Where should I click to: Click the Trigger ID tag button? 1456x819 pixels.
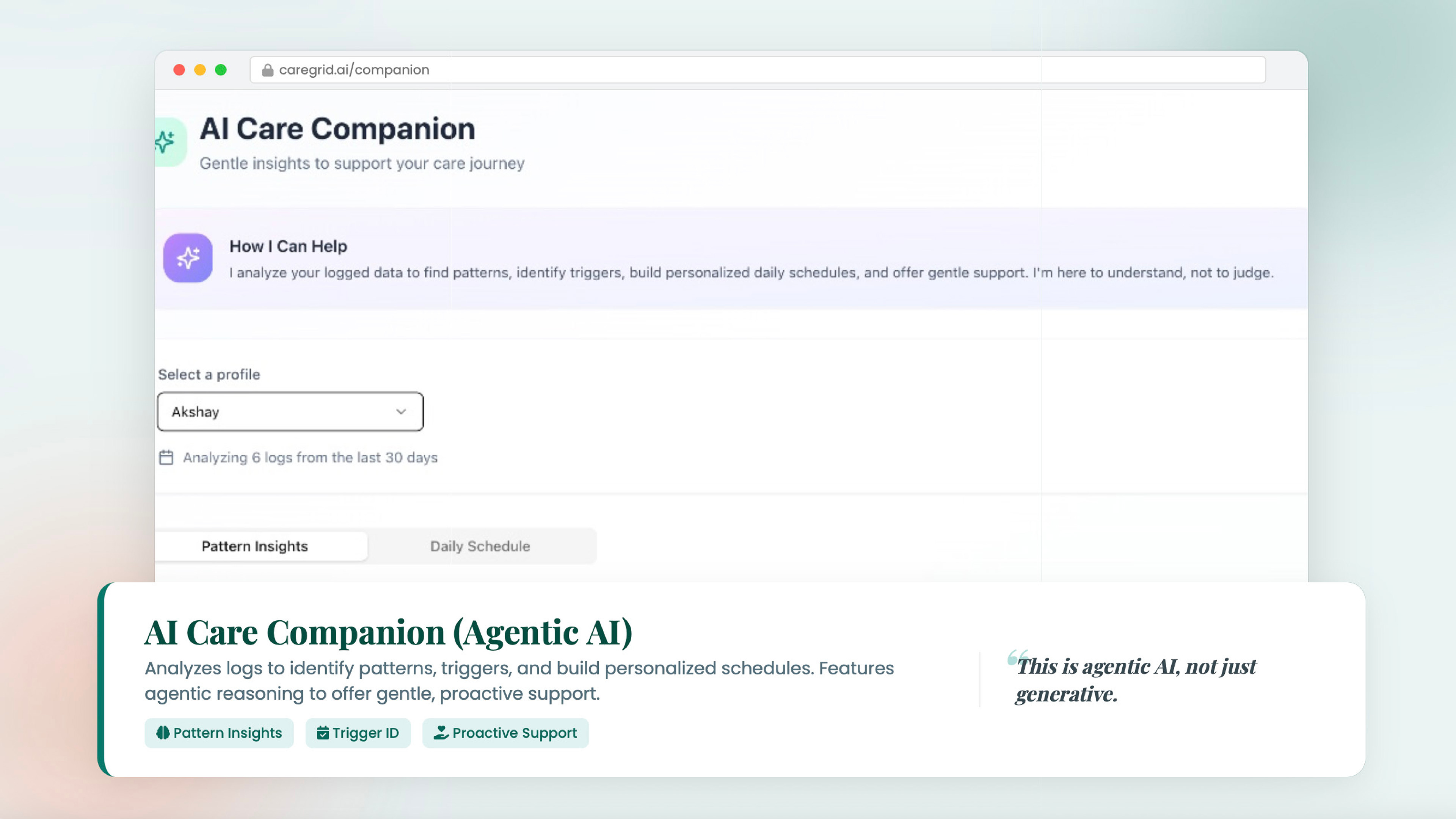click(x=358, y=733)
